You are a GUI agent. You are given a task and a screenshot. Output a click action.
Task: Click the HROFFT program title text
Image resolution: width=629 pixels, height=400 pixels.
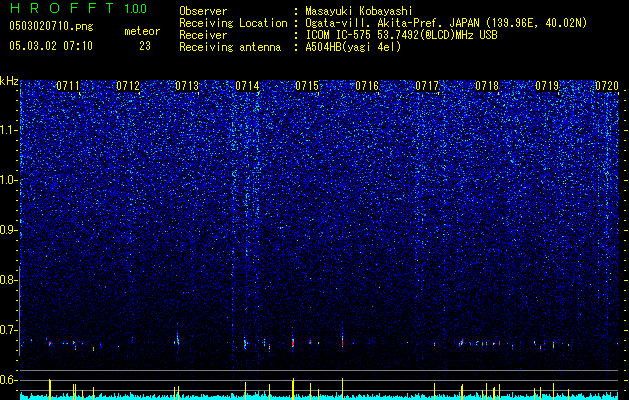click(x=62, y=8)
